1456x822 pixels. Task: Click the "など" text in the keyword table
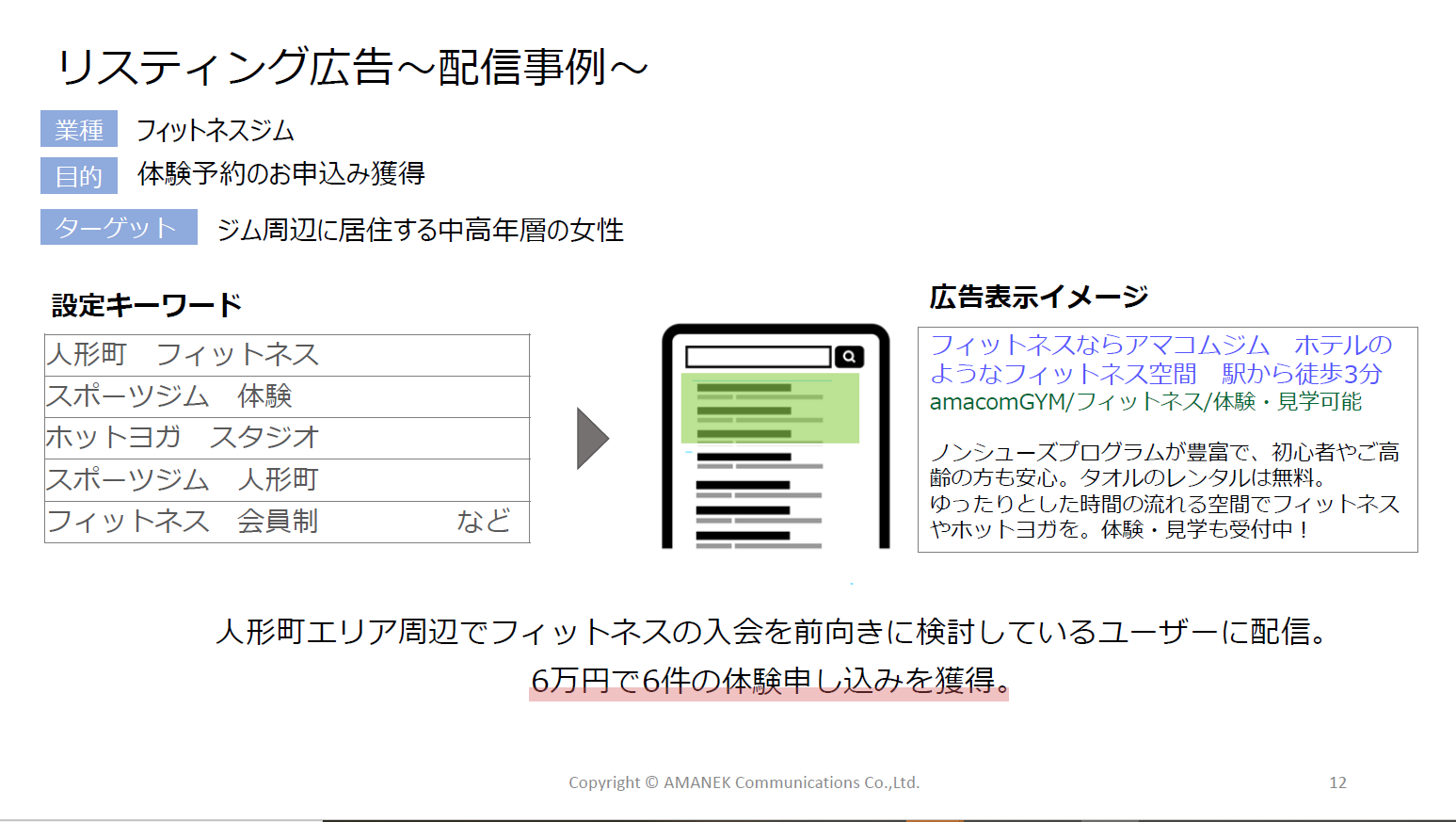(x=484, y=521)
